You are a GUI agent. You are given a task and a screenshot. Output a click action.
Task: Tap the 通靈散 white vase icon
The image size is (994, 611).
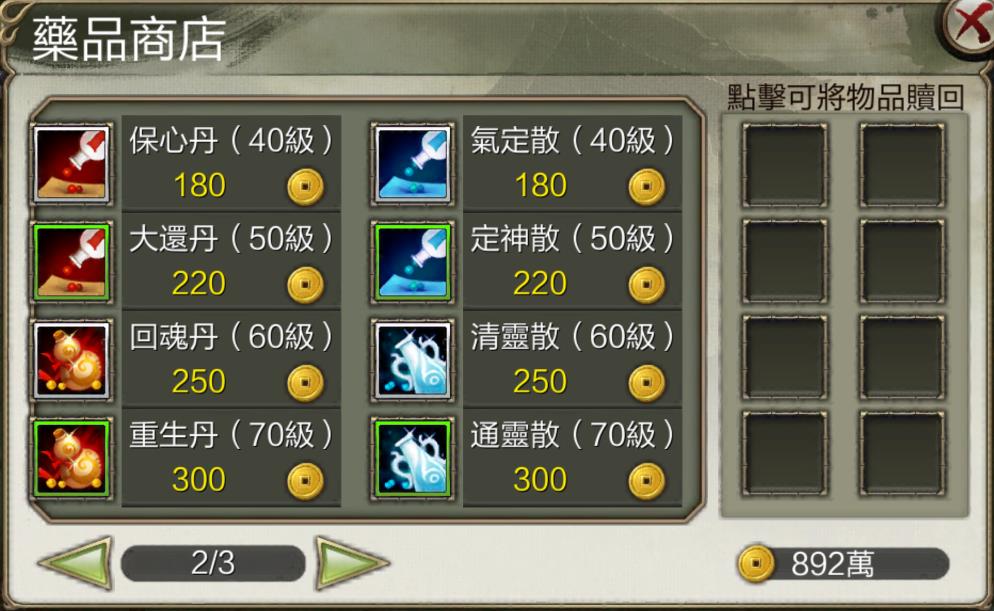click(x=413, y=459)
